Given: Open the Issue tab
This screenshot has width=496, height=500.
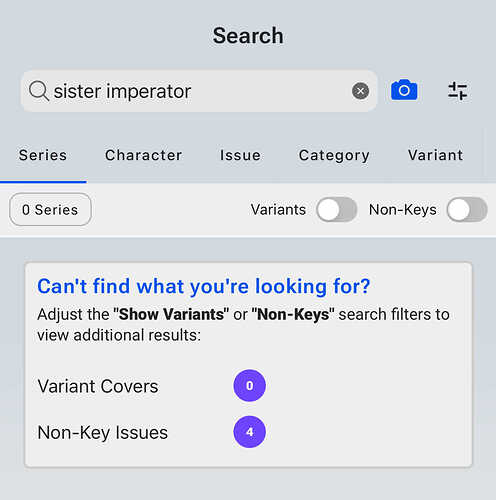Looking at the screenshot, I should (240, 155).
